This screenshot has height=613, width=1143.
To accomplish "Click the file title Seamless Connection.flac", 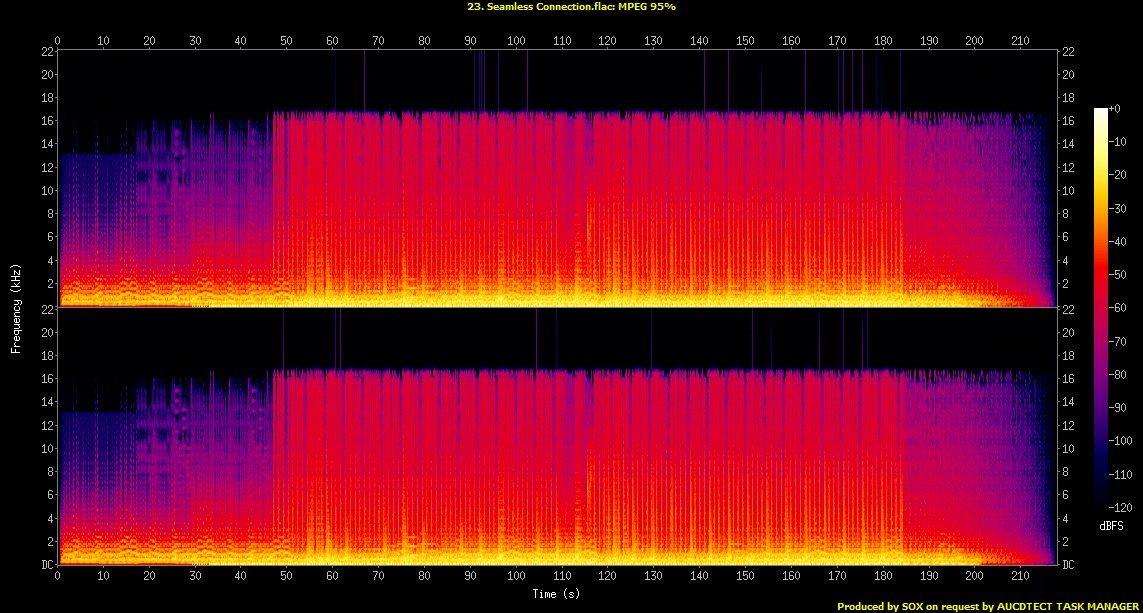I will click(x=571, y=6).
